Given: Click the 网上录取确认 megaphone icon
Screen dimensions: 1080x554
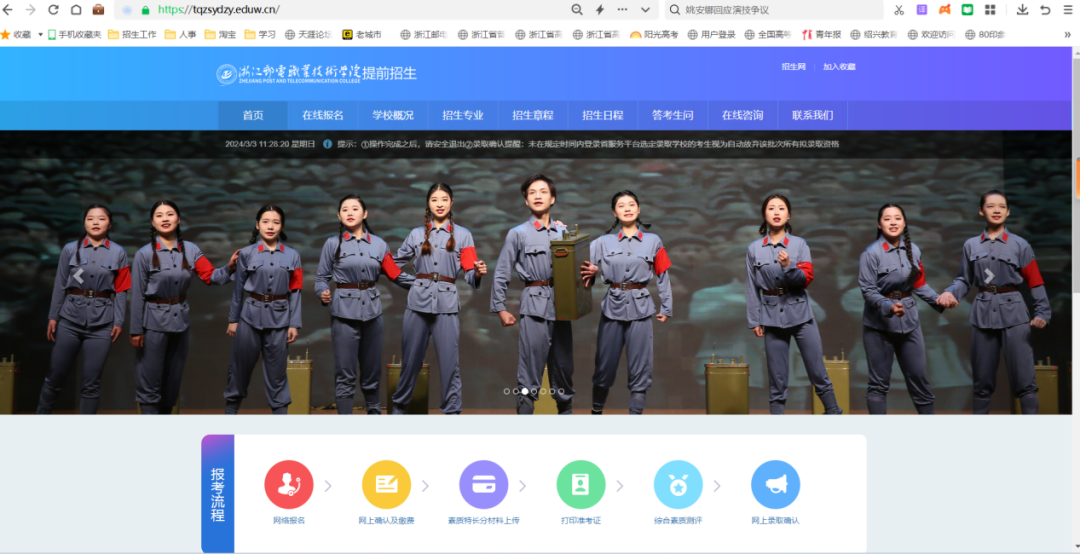Looking at the screenshot, I should click(x=775, y=485).
